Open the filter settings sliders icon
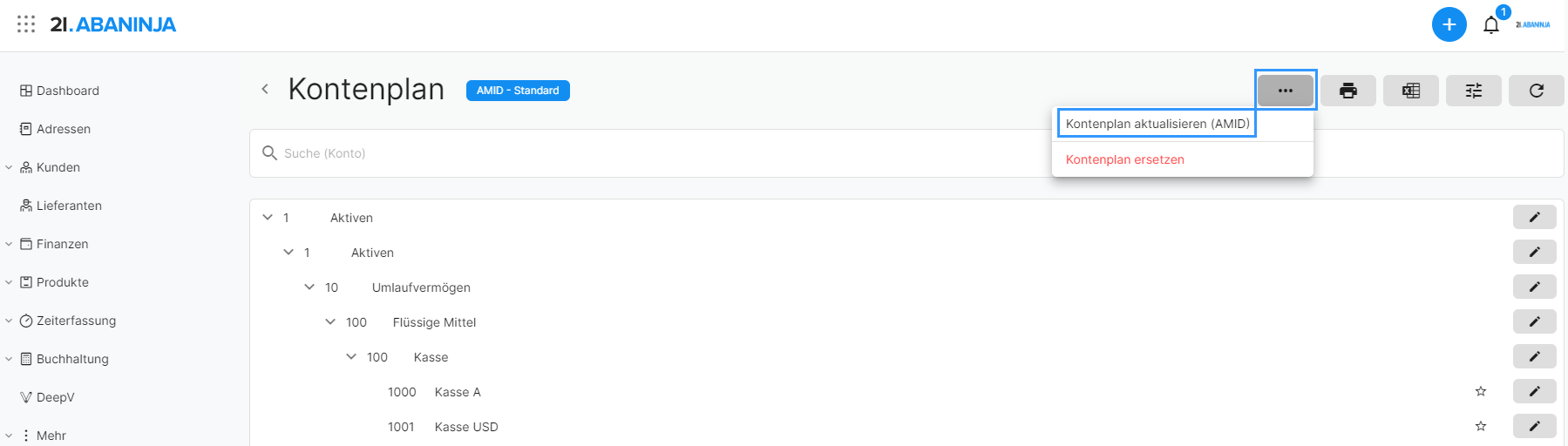 [x=1473, y=91]
